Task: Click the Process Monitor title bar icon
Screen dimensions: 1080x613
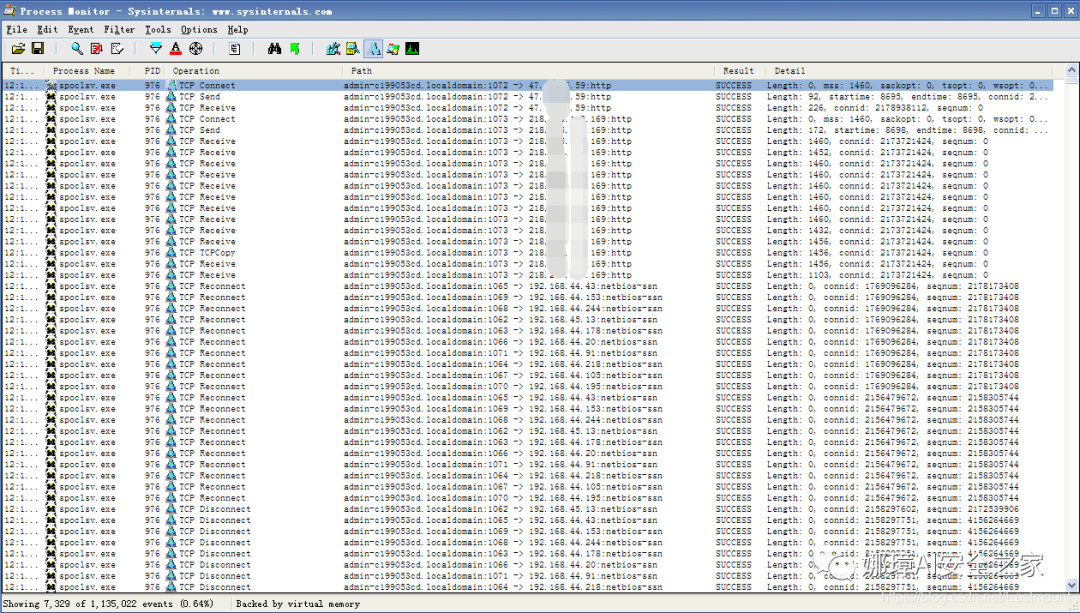Action: click(x=10, y=10)
